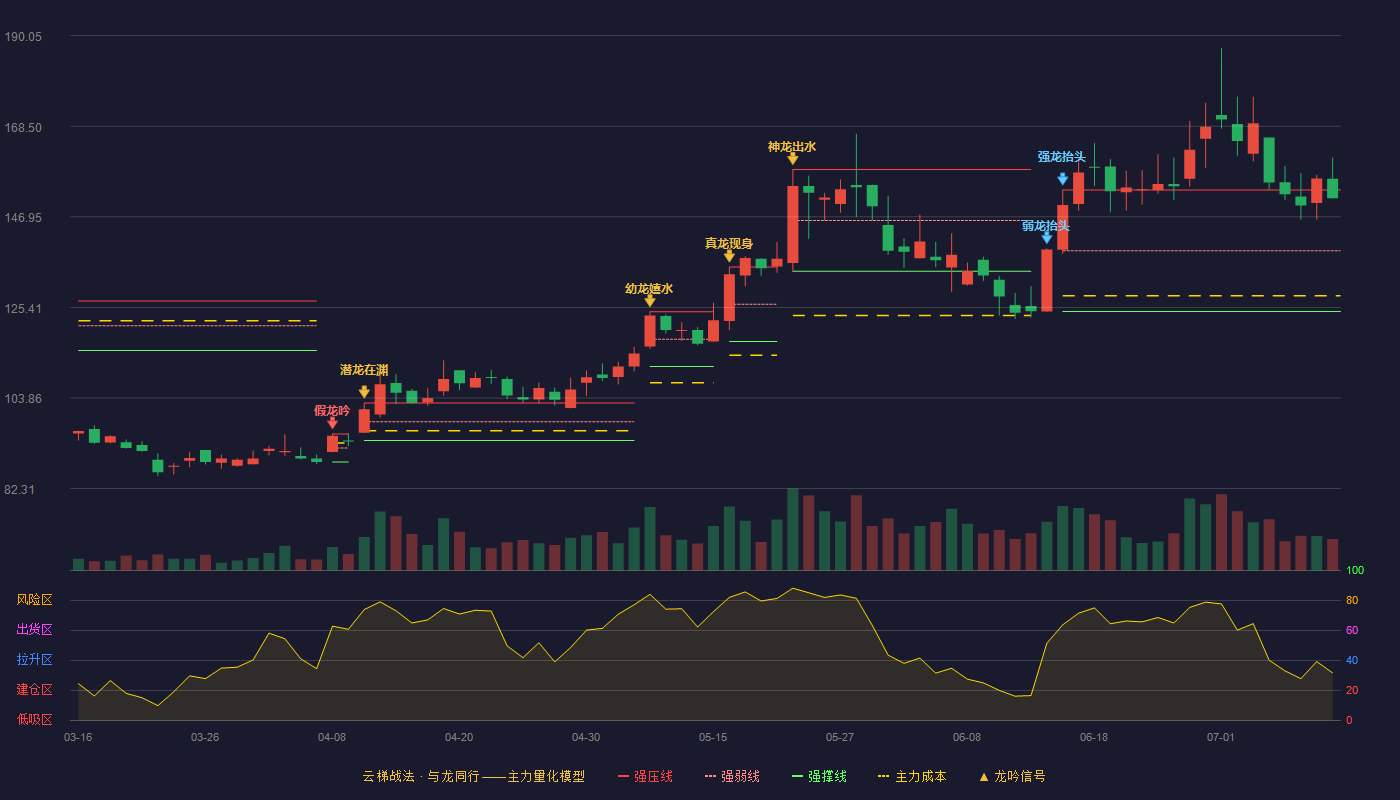Click the yellow arrow under the 幼龙 signal label
Image resolution: width=1400 pixels, height=800 pixels.
pos(649,301)
